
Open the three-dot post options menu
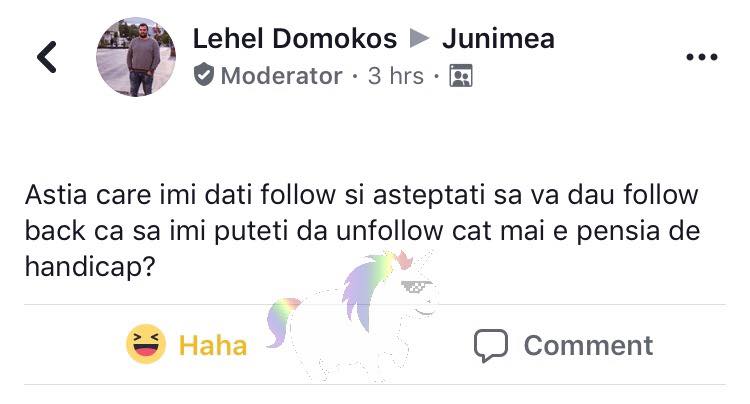702,57
